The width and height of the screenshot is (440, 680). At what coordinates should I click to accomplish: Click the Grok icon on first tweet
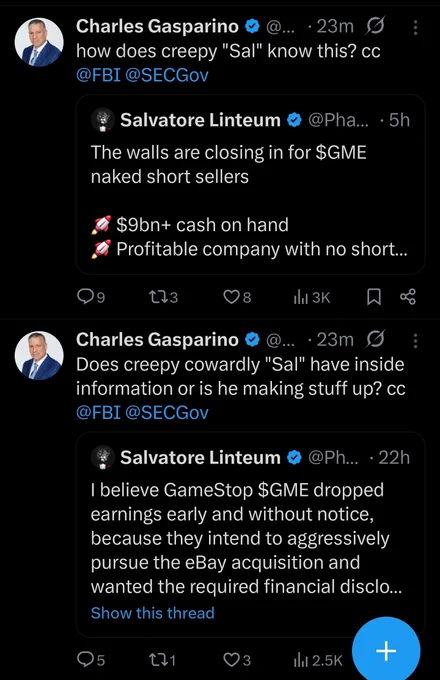click(x=375, y=27)
